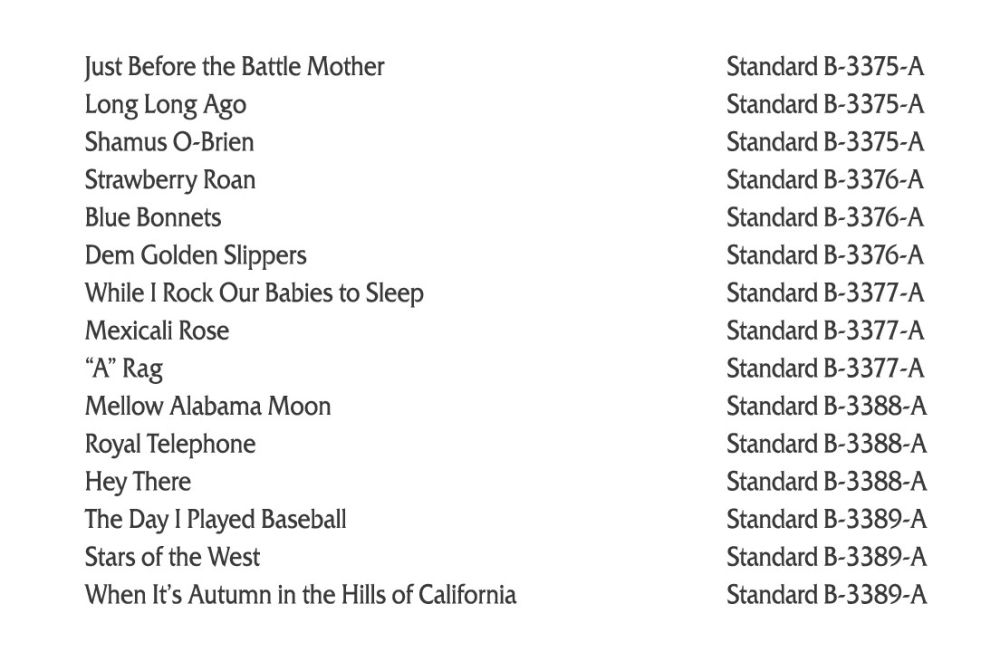Click the "A" Rag title
Screen dimensions: 1000x671
(124, 369)
